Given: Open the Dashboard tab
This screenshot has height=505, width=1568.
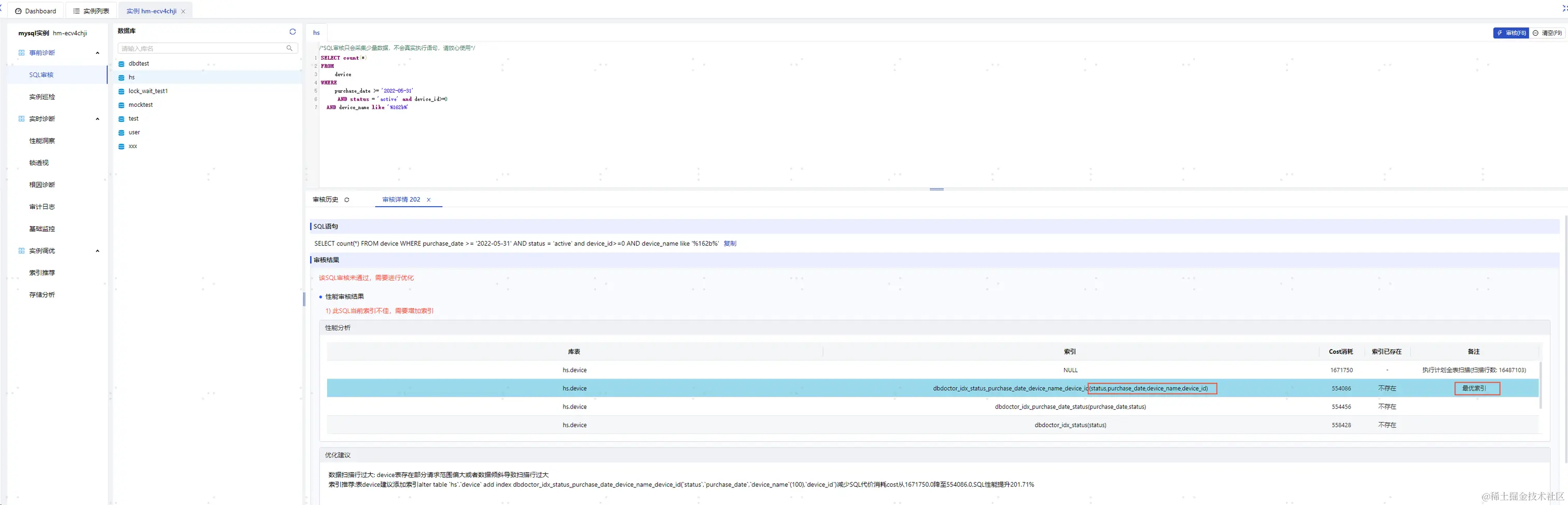Looking at the screenshot, I should (x=35, y=11).
